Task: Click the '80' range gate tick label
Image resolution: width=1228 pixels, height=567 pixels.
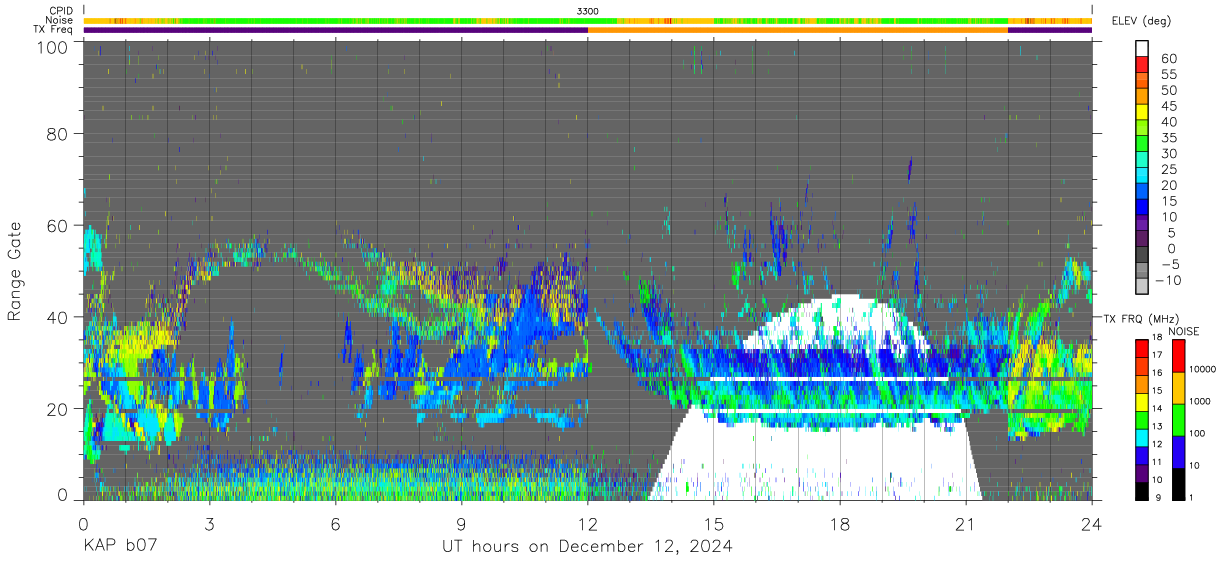Action: point(58,134)
